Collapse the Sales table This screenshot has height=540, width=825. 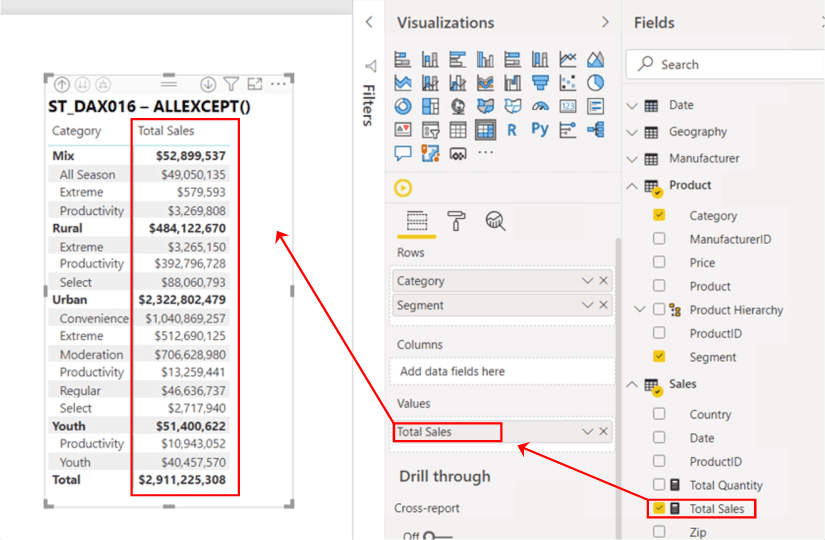(632, 385)
